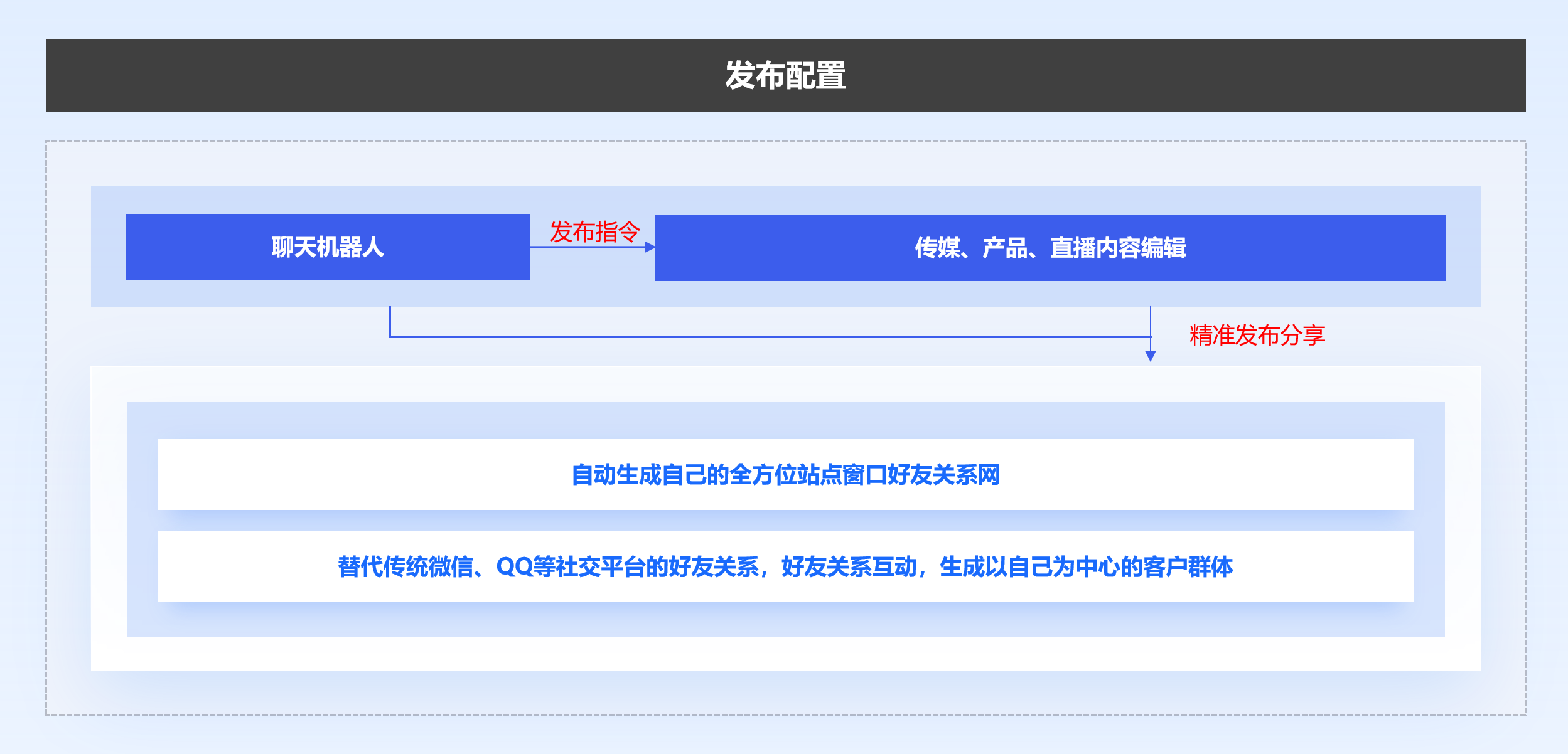Click the red 精准发布分享 label
The width and height of the screenshot is (1568, 754).
coord(1257,335)
